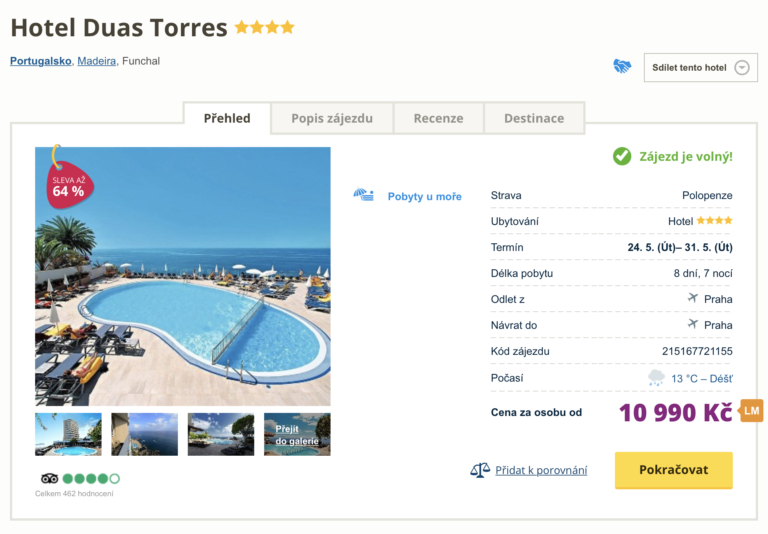Click the TripAdvisor owl rating icon
This screenshot has width=768, height=534.
point(48,478)
